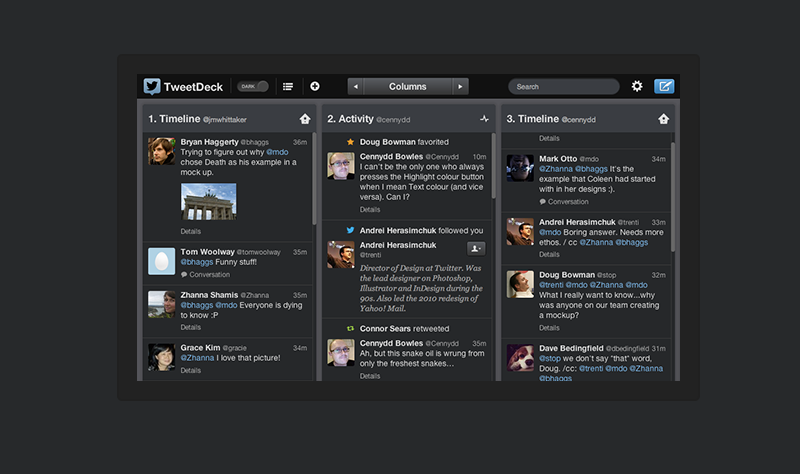Open Details under Andrei's Boring answer tweet

549,254
